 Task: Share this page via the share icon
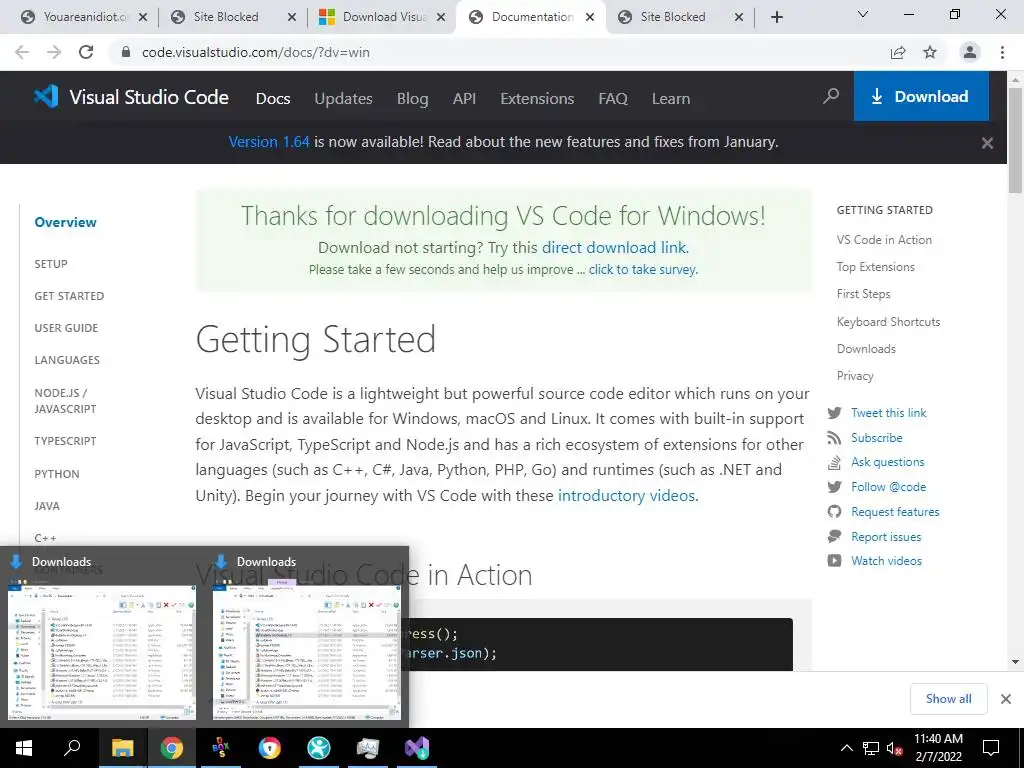pyautogui.click(x=898, y=52)
